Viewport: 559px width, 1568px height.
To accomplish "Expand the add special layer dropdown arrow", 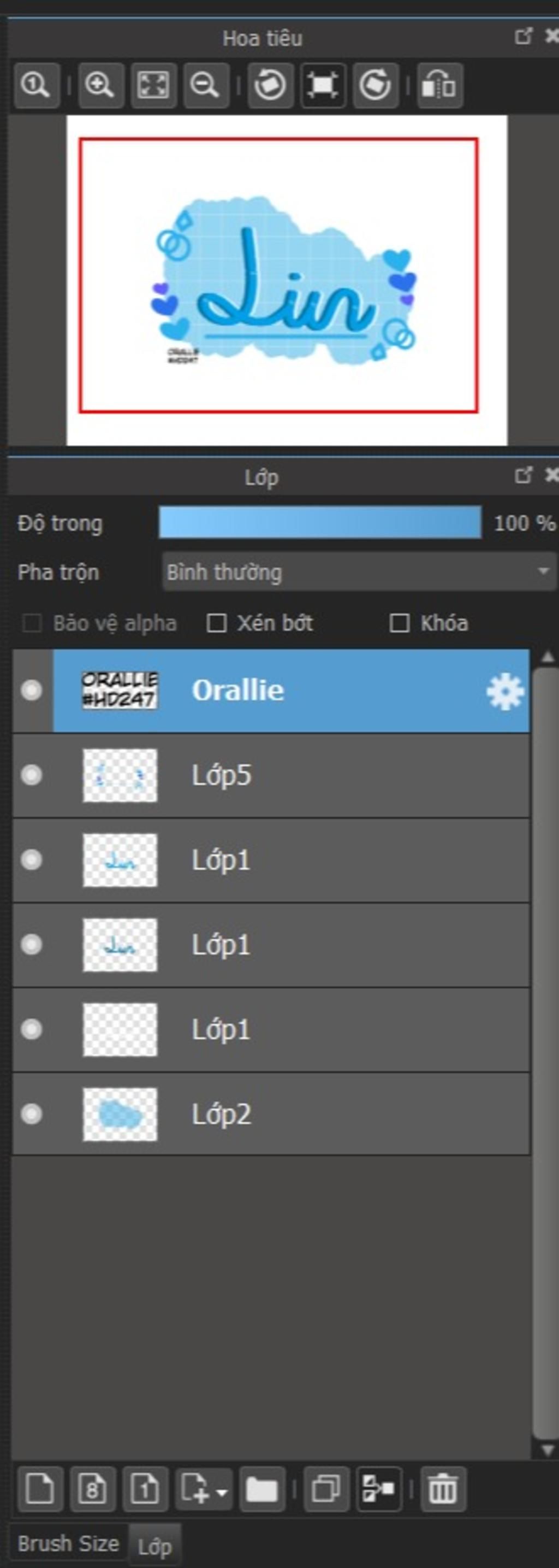I will click(x=222, y=1492).
